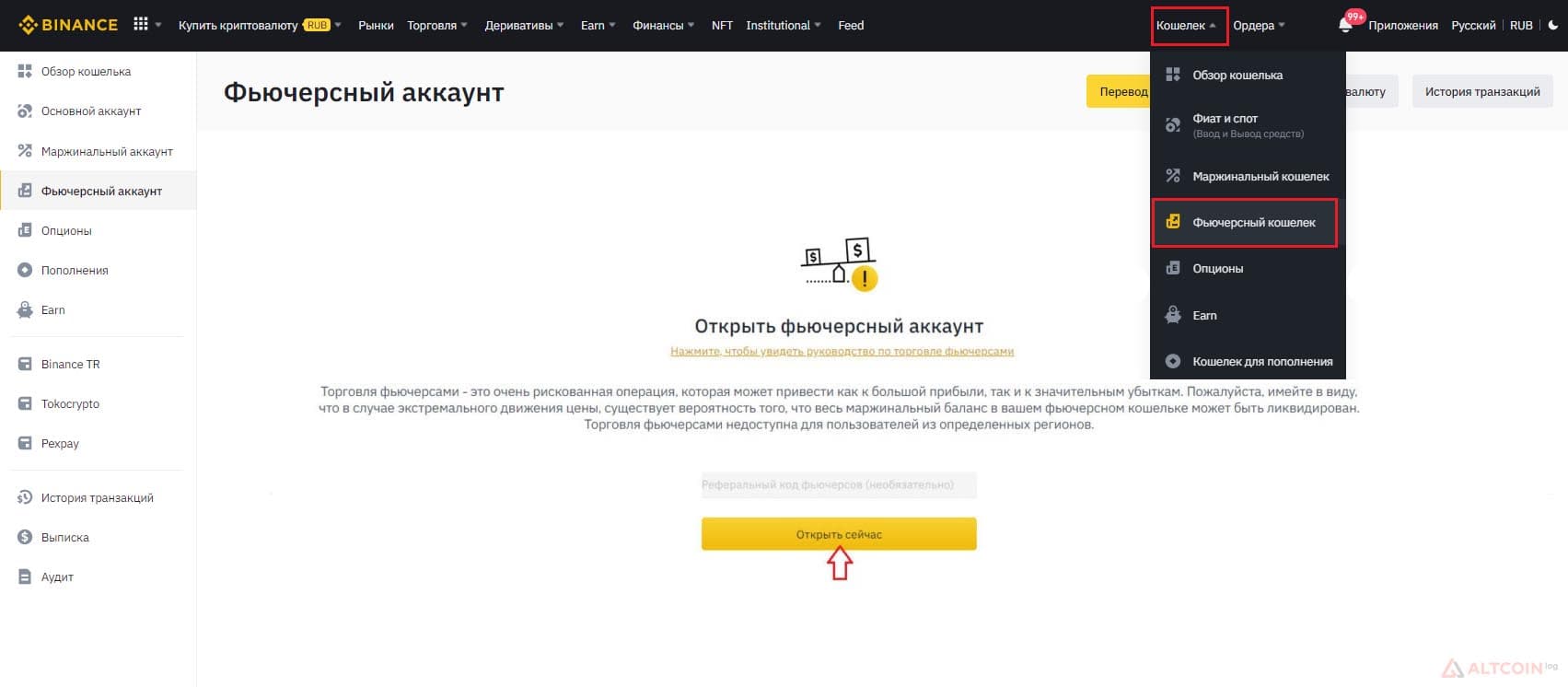The height and width of the screenshot is (687, 1568).
Task: Click the sidebar statement (Выписка) icon
Action: tap(25, 537)
